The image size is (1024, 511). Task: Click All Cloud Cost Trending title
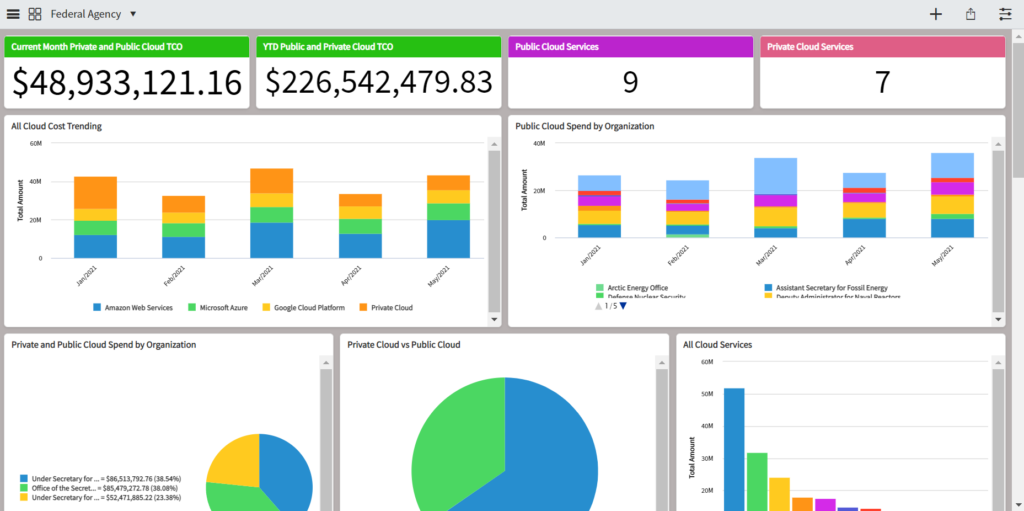56,126
